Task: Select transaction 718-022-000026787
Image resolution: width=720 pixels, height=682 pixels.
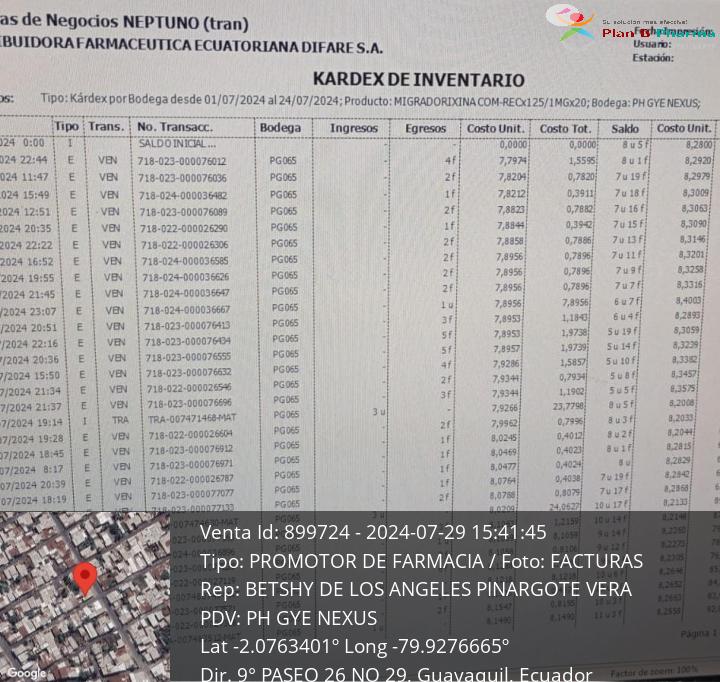Action: (x=192, y=479)
